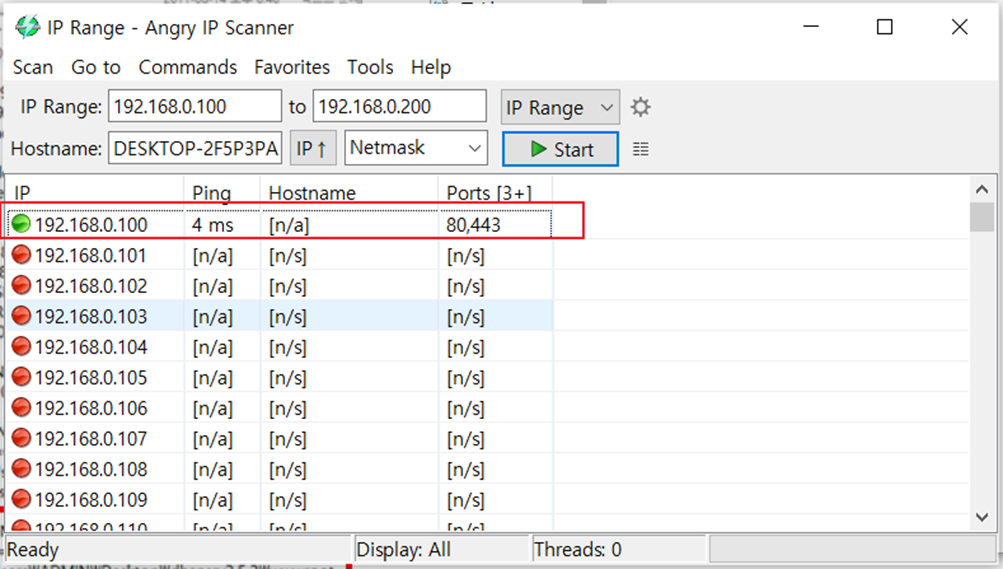Sort by the Ping column header
This screenshot has width=1003, height=569.
click(222, 192)
